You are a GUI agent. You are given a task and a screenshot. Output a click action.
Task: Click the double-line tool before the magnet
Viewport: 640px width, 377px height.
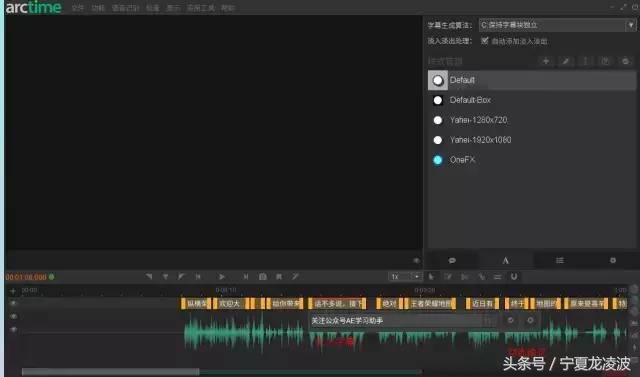tap(498, 277)
